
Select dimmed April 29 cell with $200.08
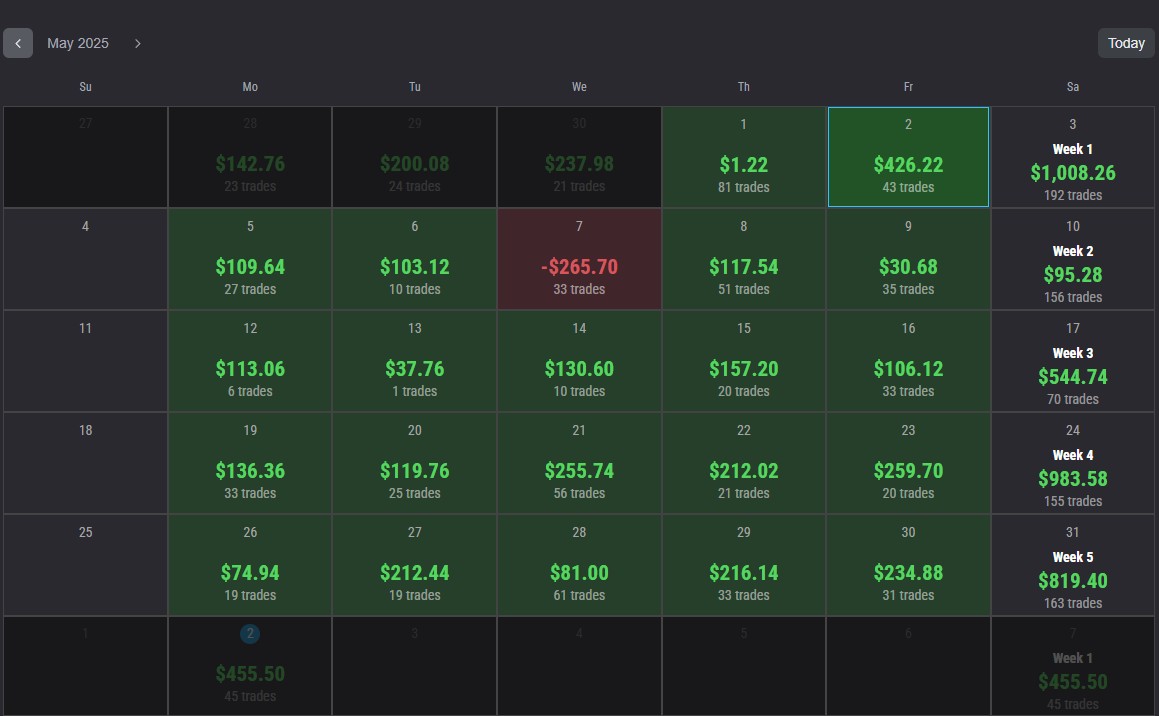(415, 157)
